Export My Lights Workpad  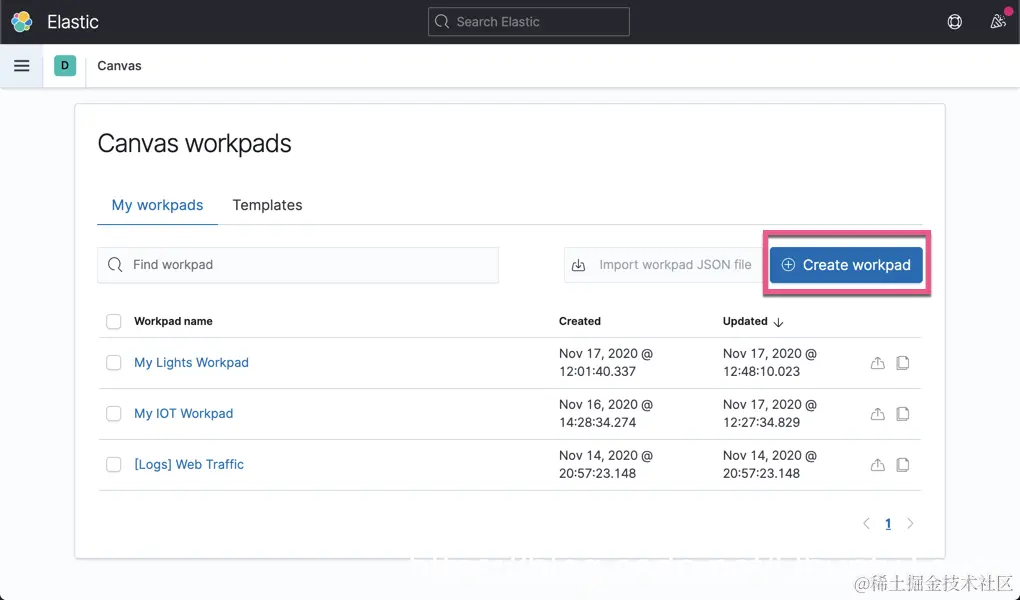click(878, 363)
